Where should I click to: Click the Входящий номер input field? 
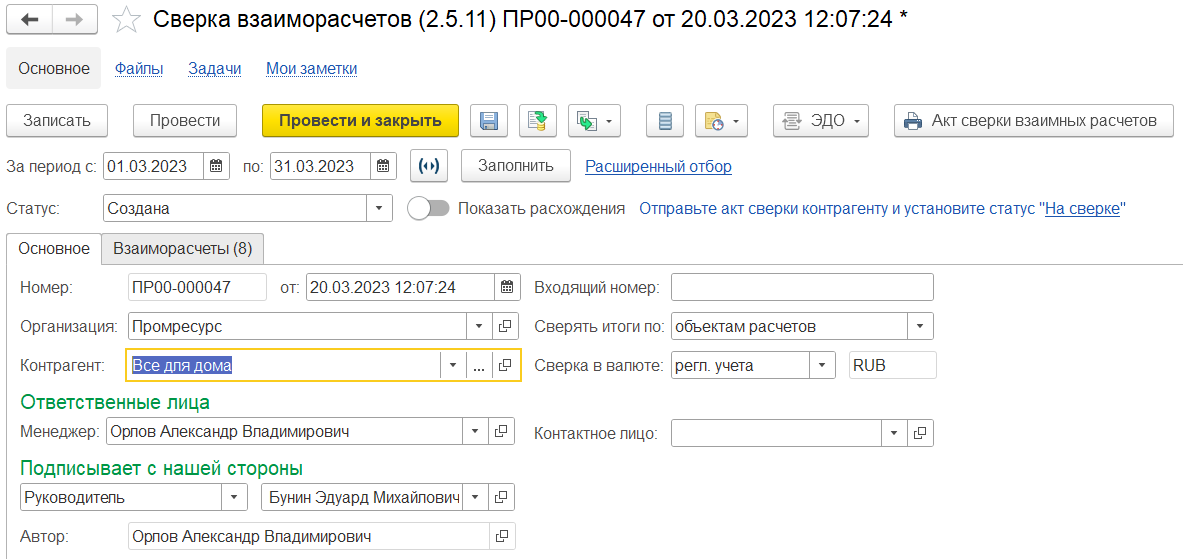[801, 287]
